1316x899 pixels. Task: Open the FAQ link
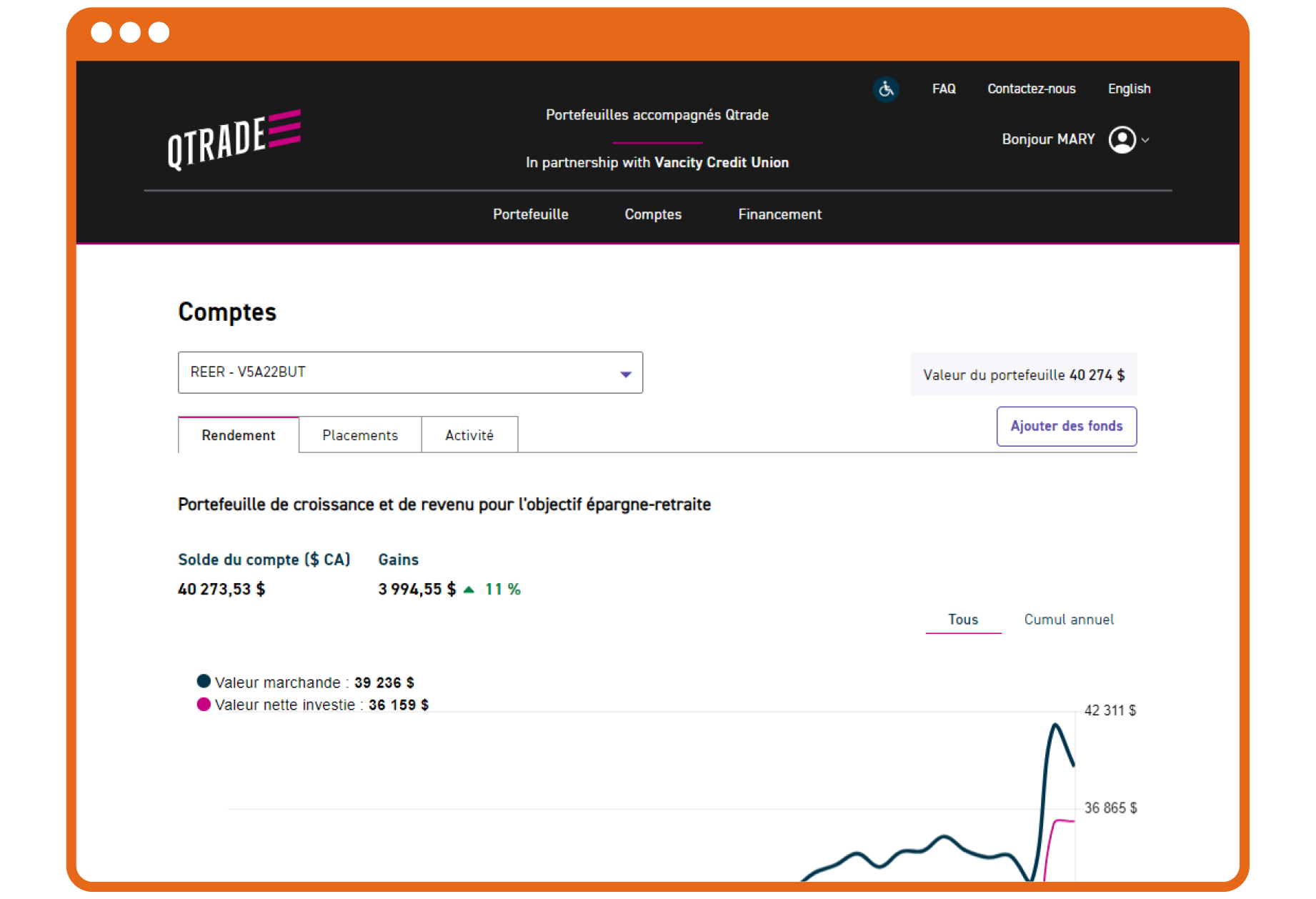click(944, 89)
